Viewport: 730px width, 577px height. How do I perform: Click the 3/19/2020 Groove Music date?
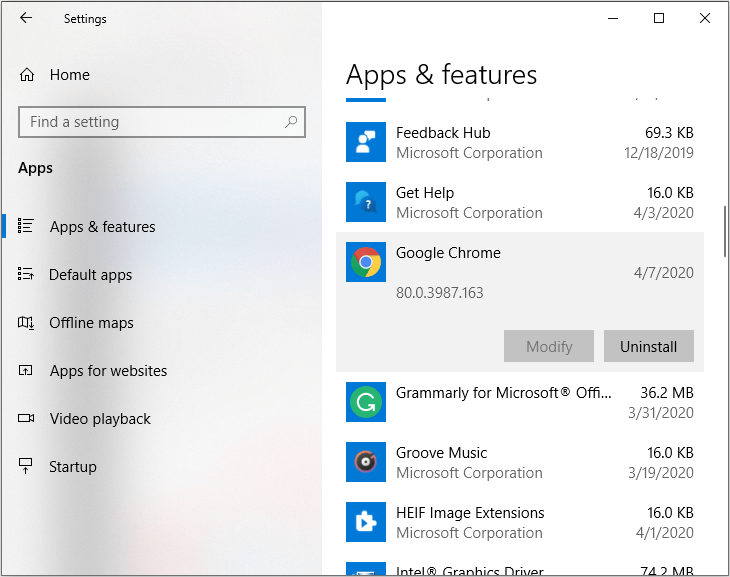(x=661, y=473)
